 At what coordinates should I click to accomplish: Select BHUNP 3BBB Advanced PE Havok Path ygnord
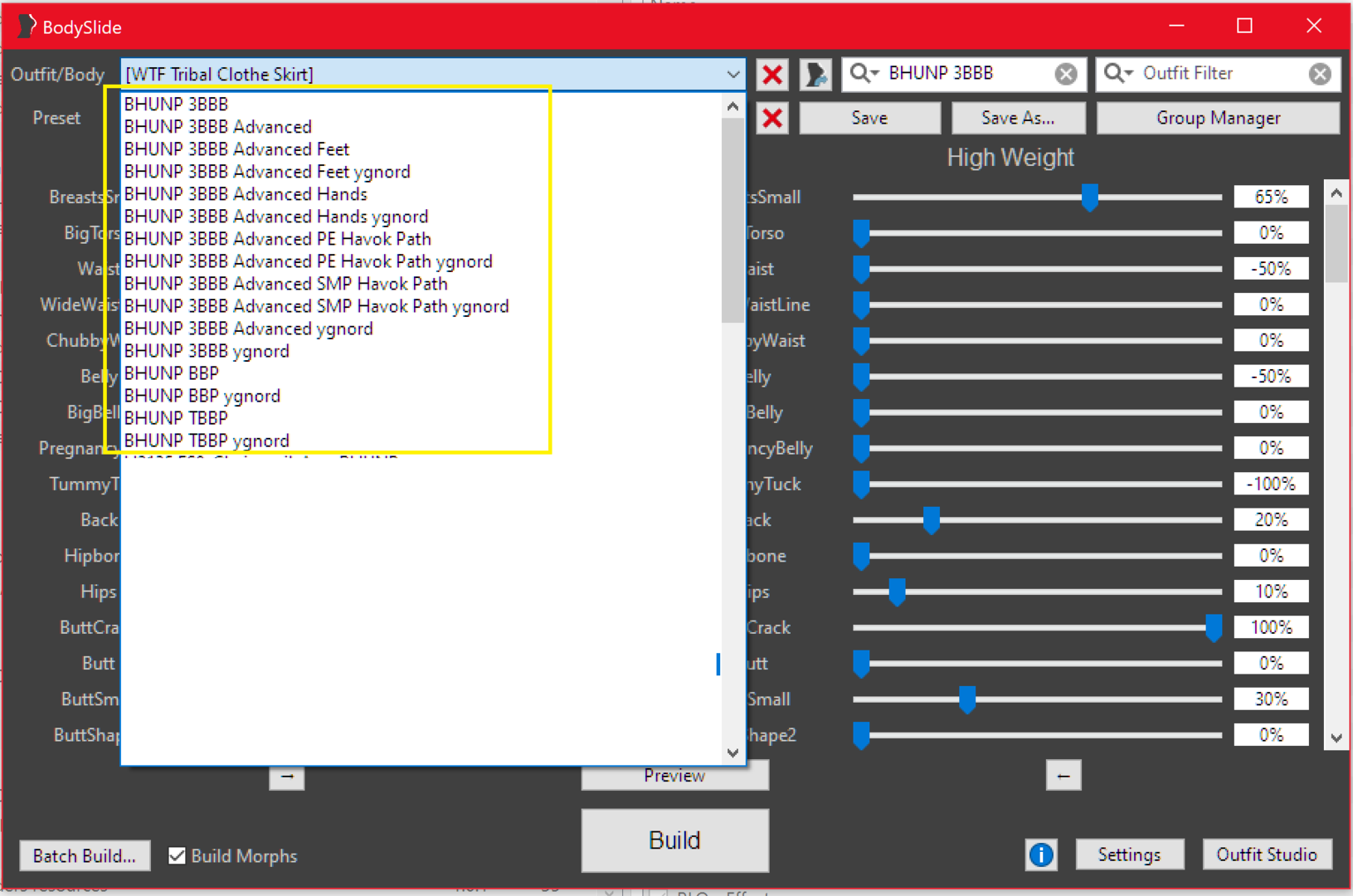tap(309, 261)
